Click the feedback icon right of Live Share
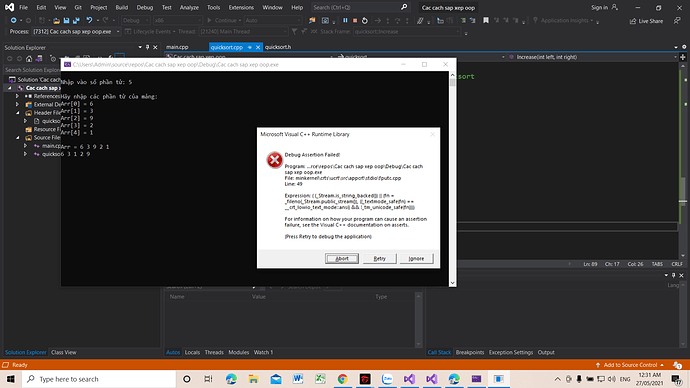The width and height of the screenshot is (690, 388). [x=677, y=20]
